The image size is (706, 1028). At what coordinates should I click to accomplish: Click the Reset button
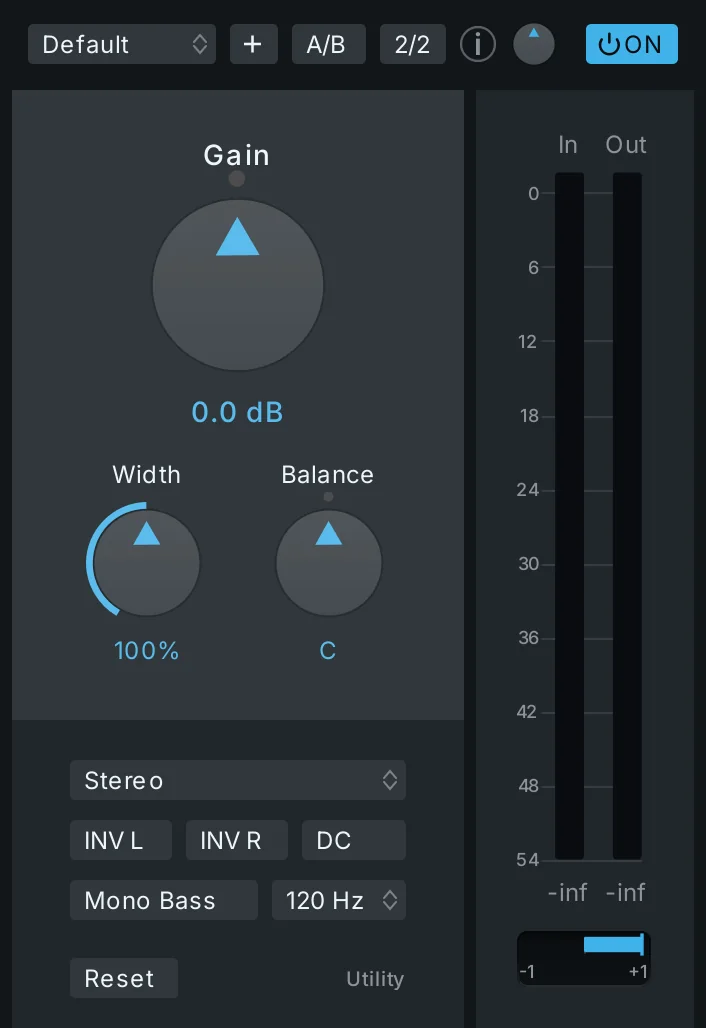click(124, 978)
